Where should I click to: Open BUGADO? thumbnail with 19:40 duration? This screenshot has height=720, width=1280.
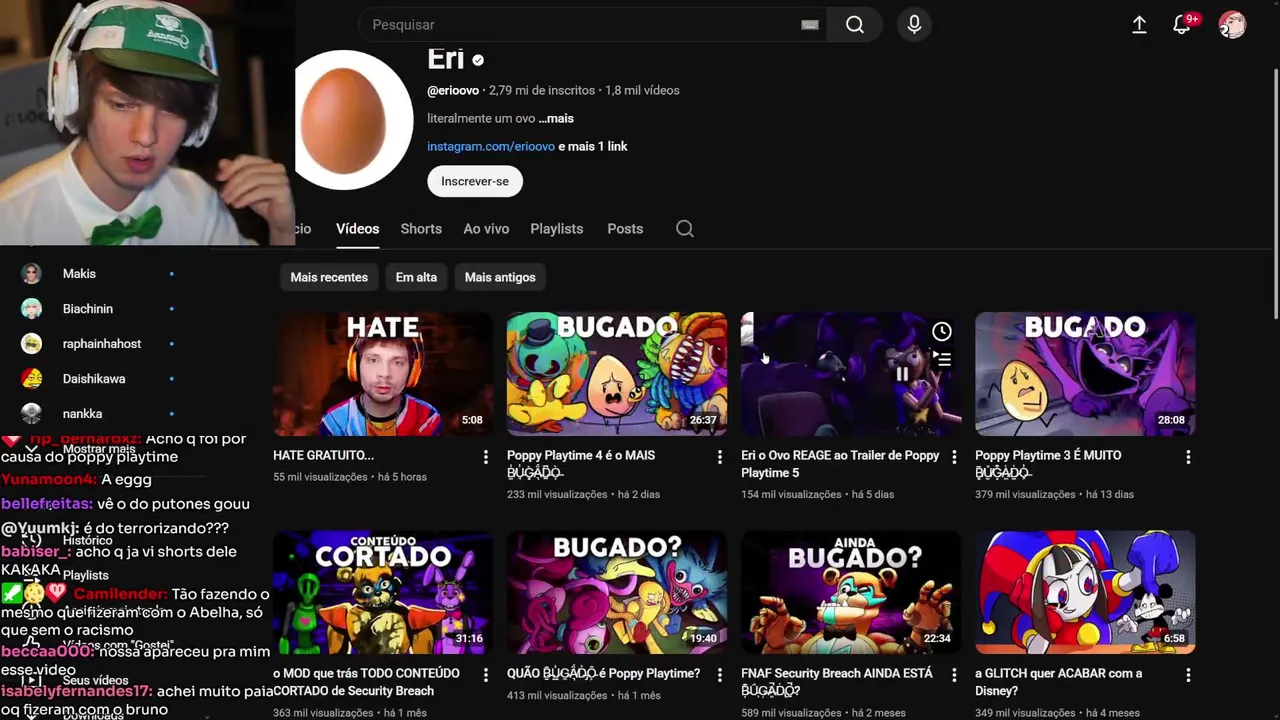[x=617, y=592]
